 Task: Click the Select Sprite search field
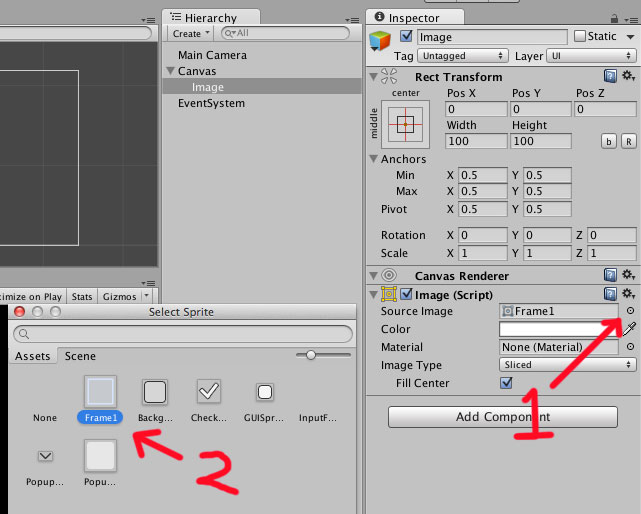(x=183, y=334)
